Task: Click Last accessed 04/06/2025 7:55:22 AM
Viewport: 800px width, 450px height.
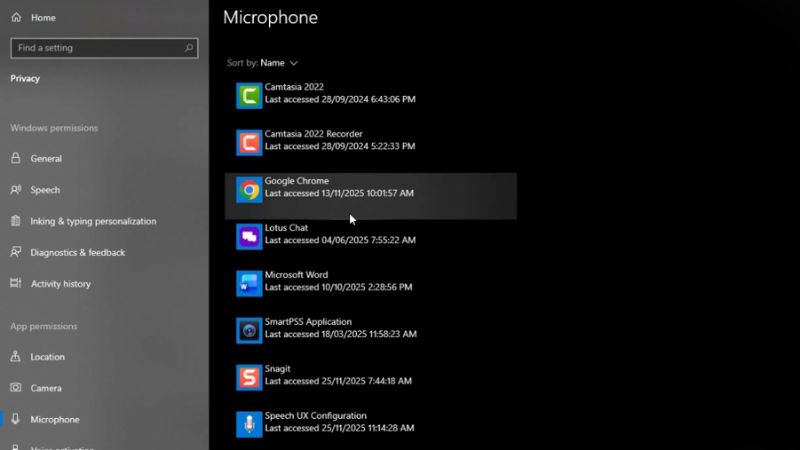Action: (x=340, y=240)
